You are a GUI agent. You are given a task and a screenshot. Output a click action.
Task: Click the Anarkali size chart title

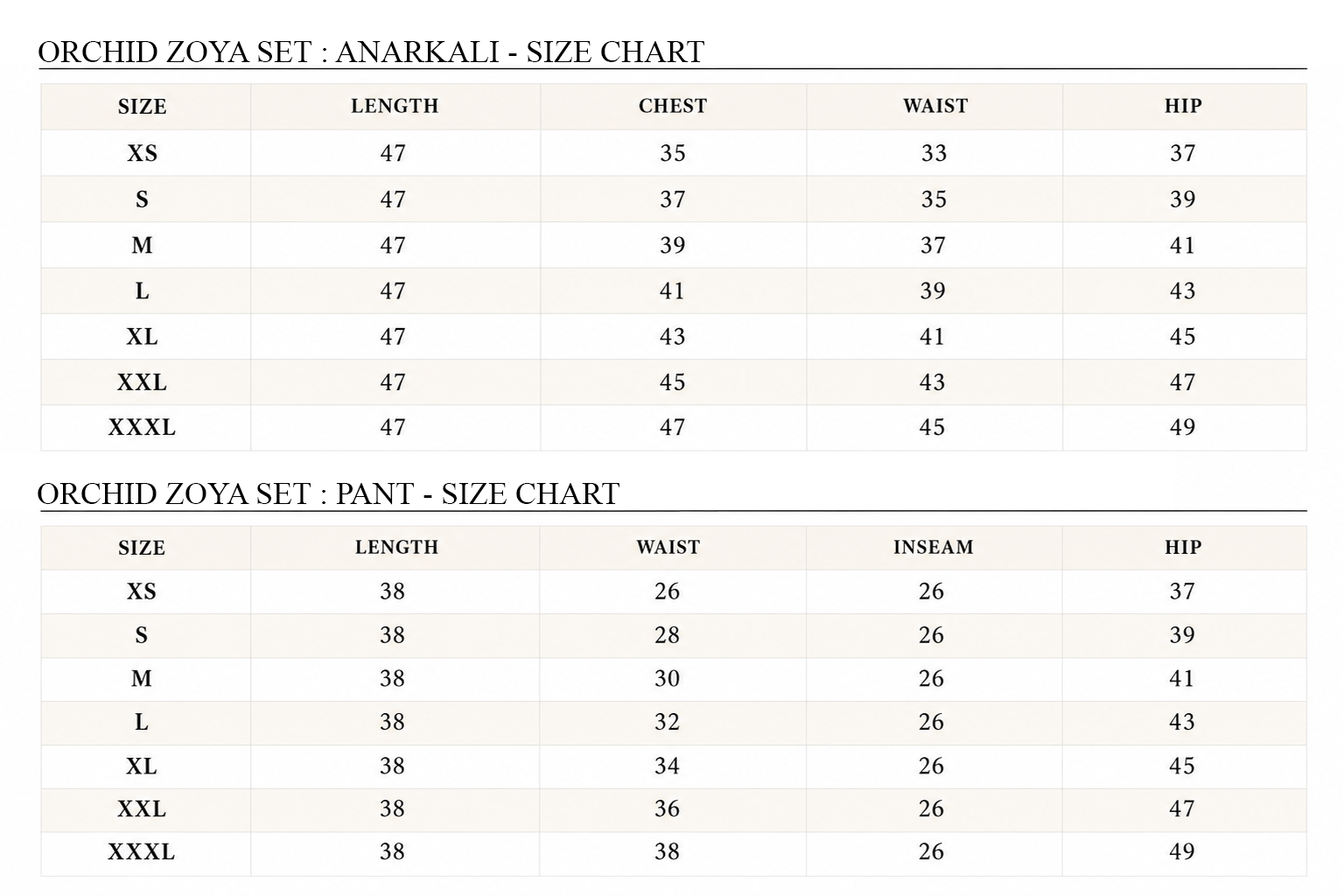371,52
